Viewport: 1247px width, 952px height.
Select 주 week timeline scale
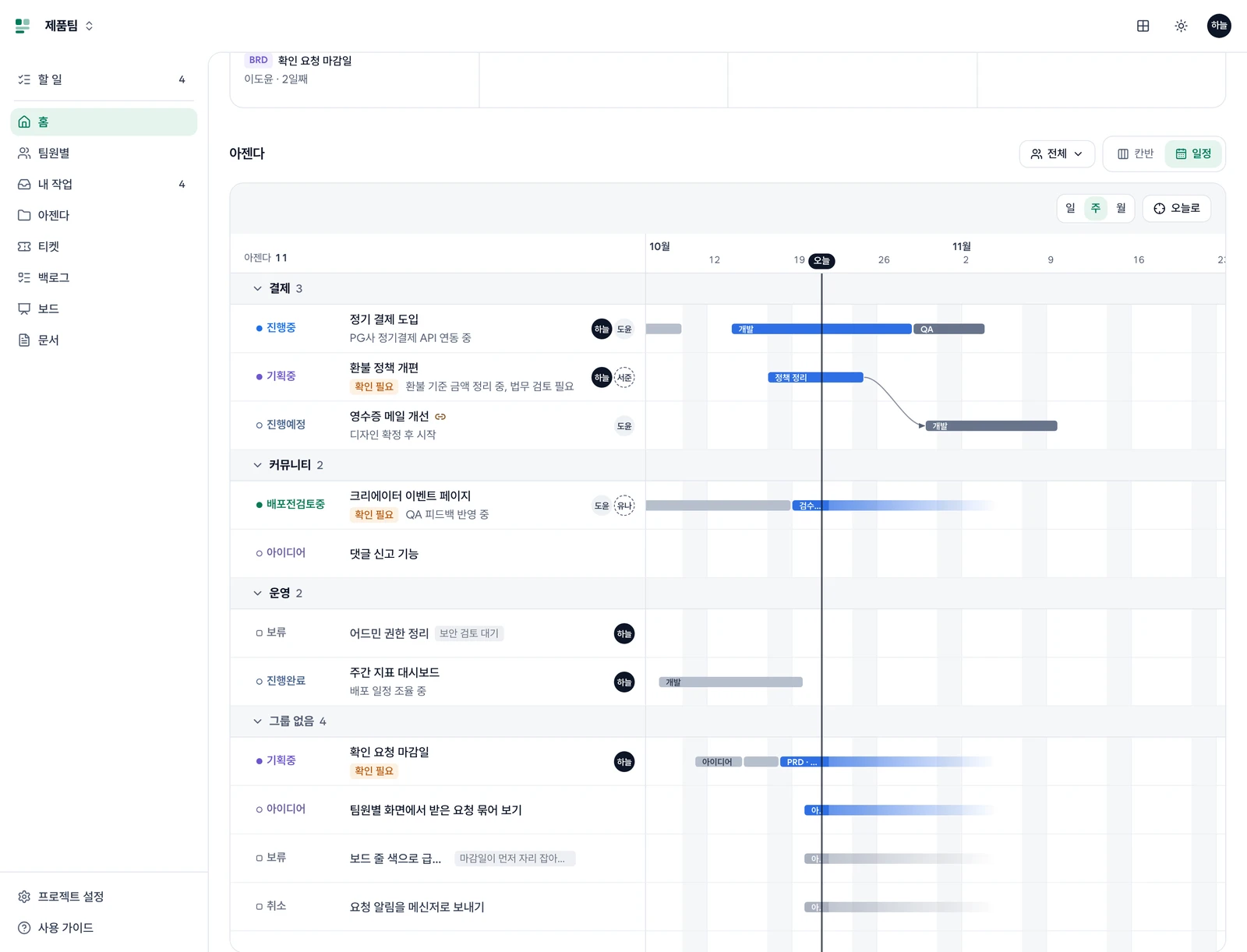point(1096,208)
